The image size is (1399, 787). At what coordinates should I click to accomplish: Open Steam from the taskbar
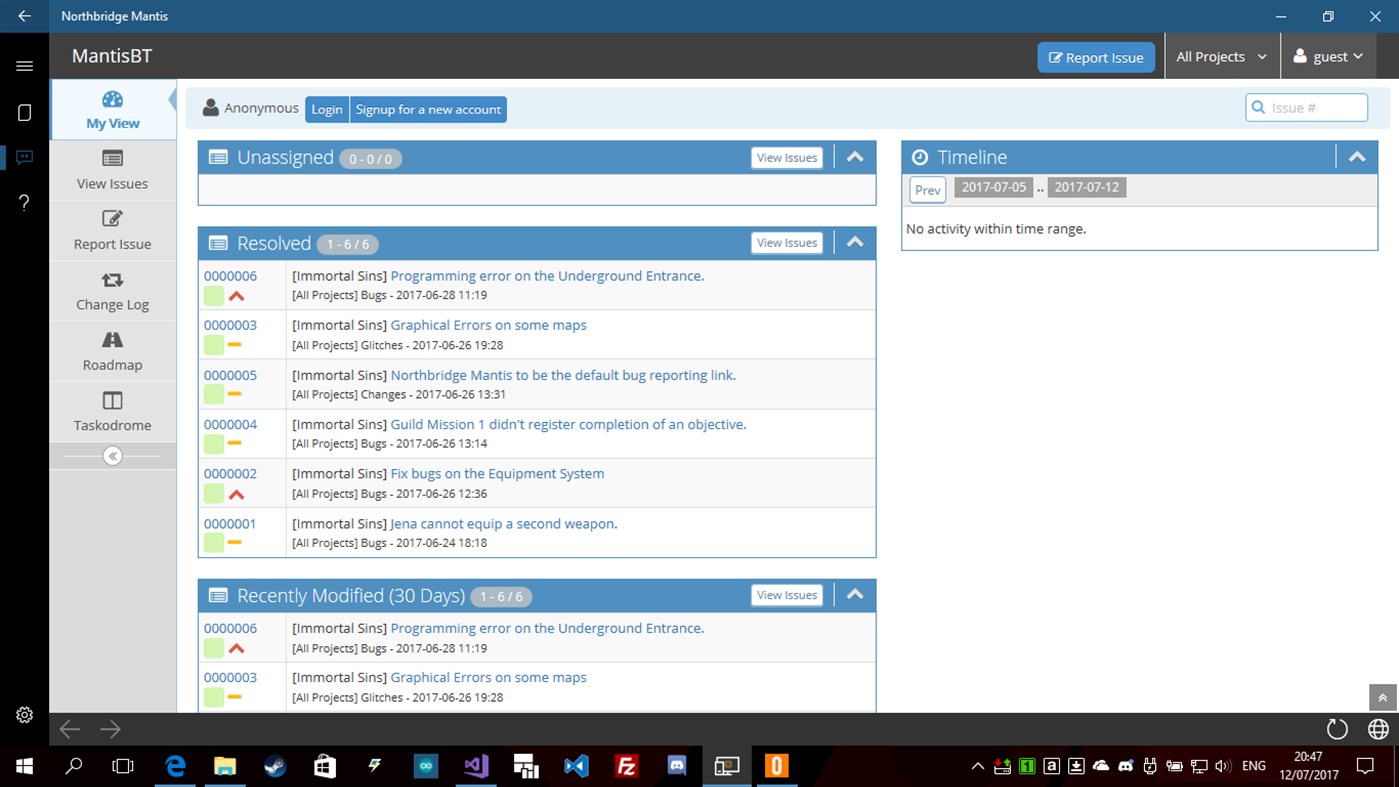(x=275, y=767)
